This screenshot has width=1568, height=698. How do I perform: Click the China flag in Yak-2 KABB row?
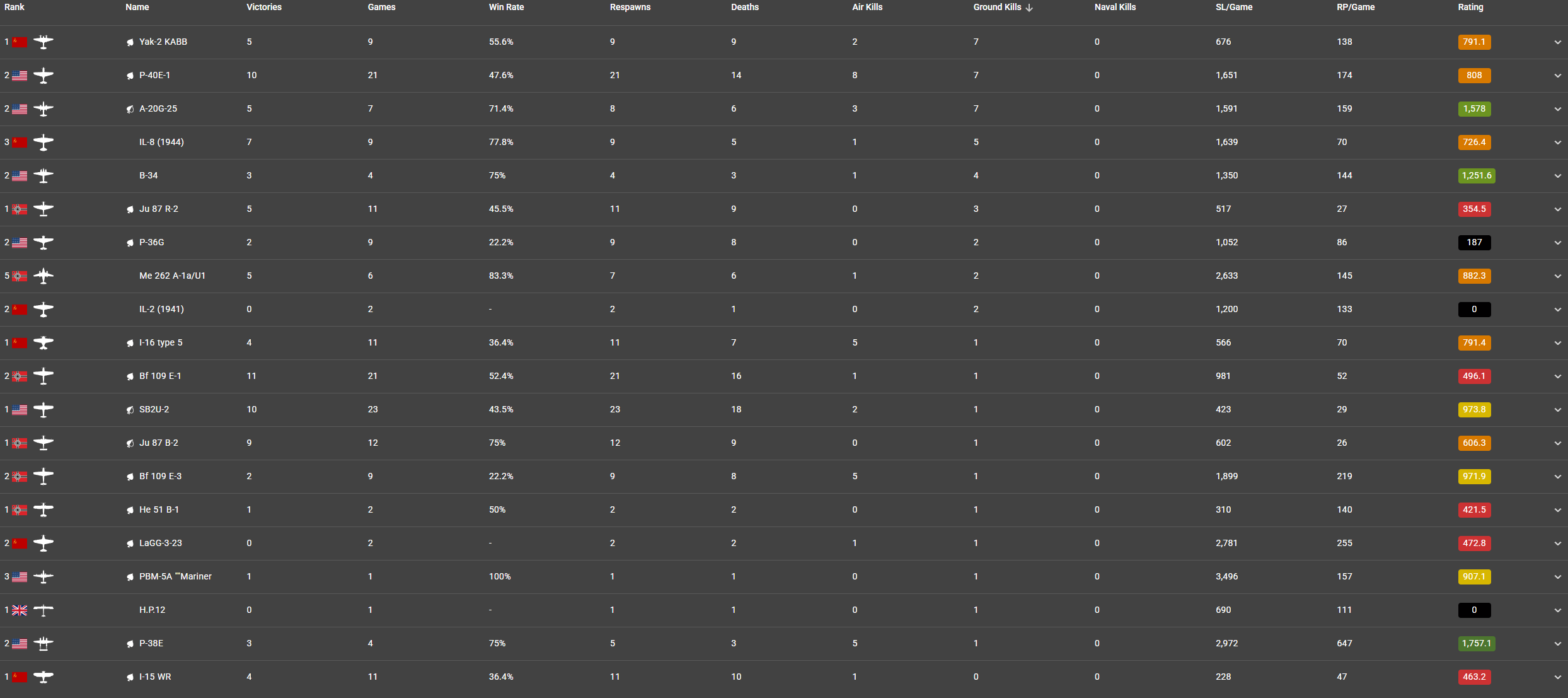pyautogui.click(x=20, y=42)
